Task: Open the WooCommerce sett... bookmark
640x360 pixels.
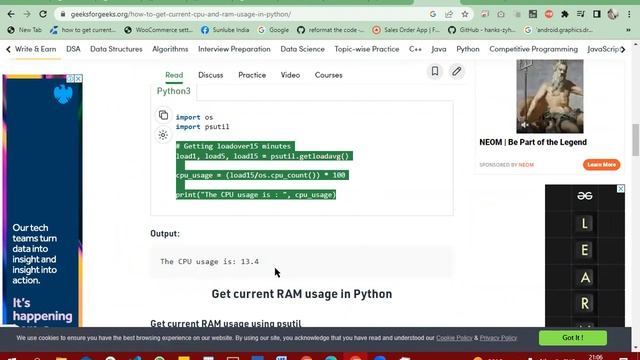Action: (159, 30)
